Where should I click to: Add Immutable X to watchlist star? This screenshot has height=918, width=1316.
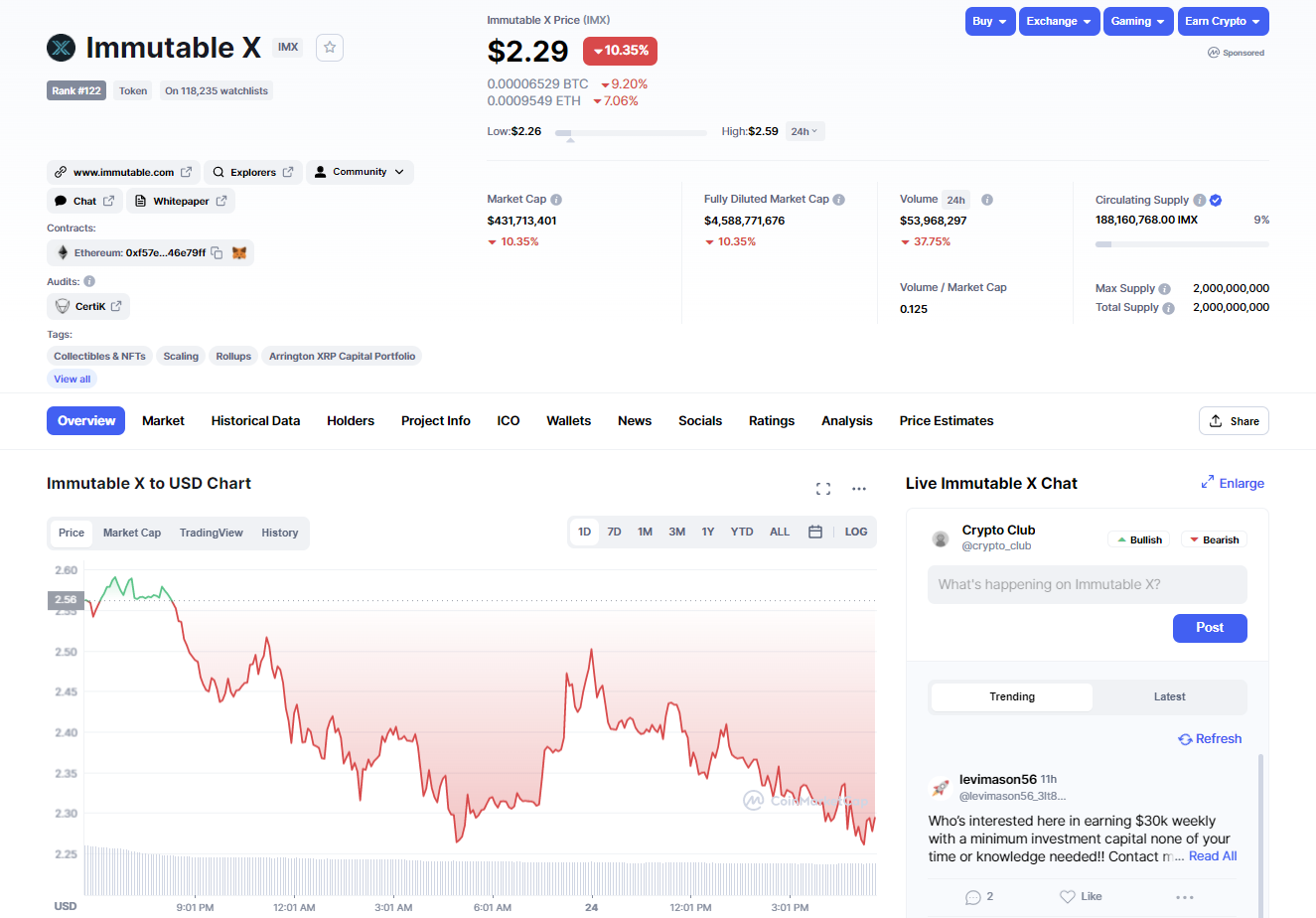coord(330,48)
